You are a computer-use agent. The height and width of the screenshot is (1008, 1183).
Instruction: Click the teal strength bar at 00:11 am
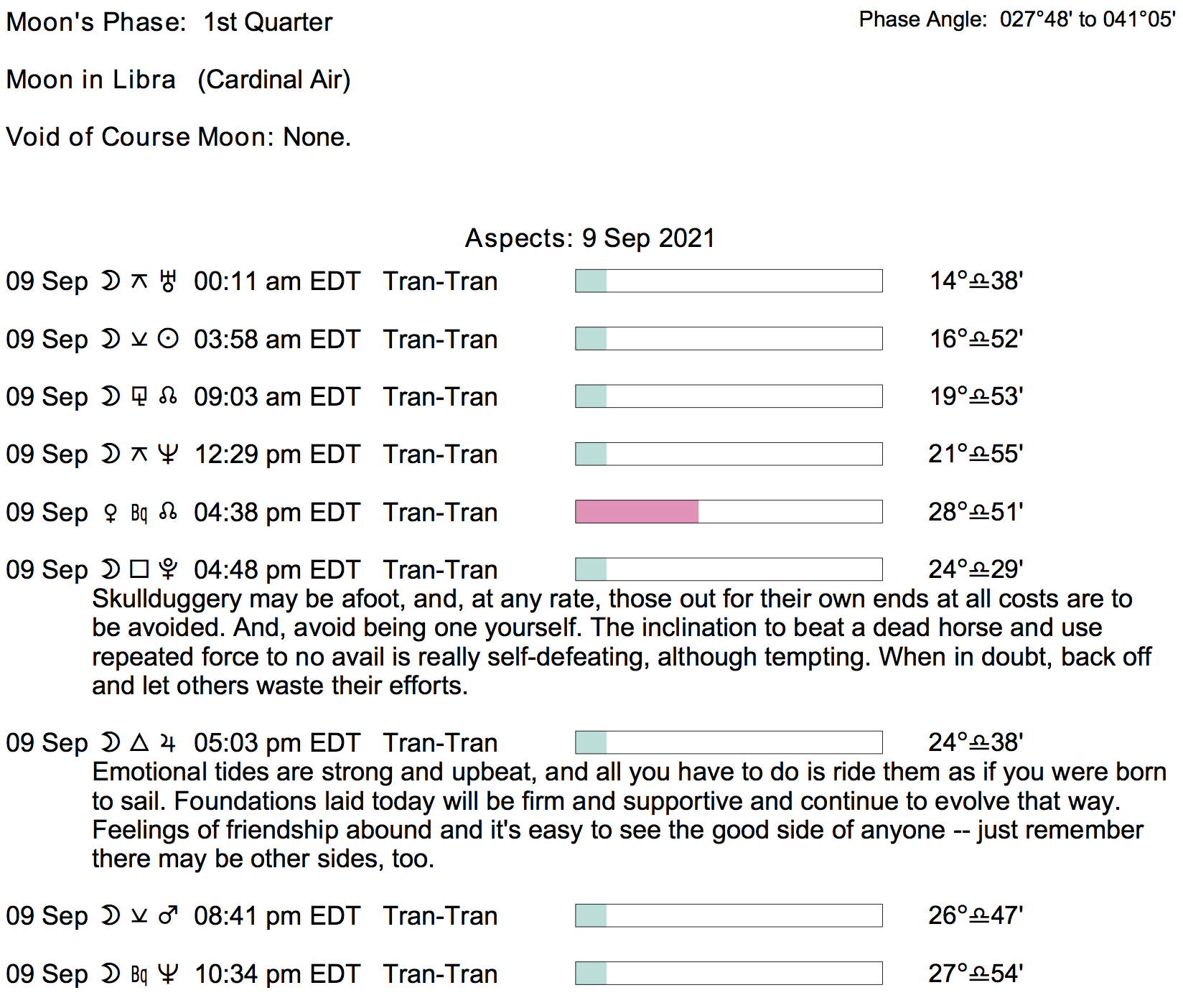[591, 281]
